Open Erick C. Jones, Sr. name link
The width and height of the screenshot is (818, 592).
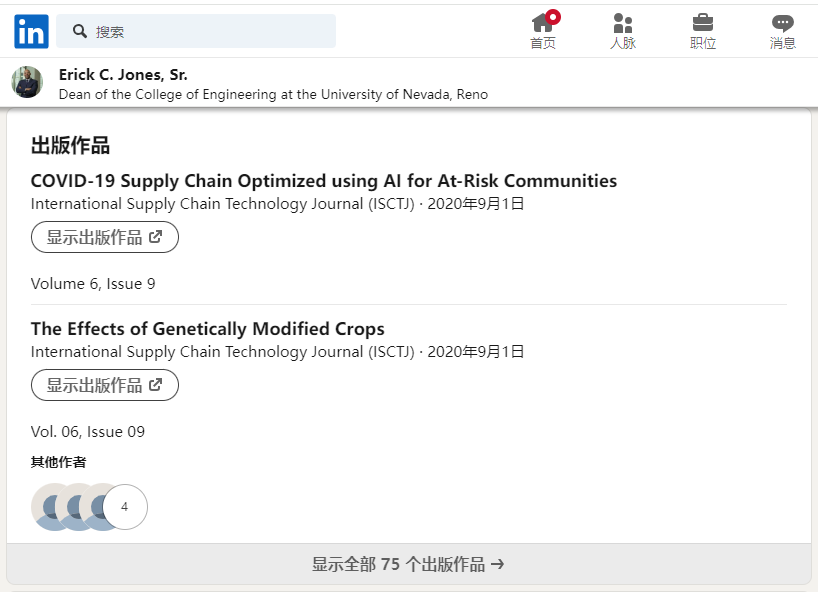(123, 75)
